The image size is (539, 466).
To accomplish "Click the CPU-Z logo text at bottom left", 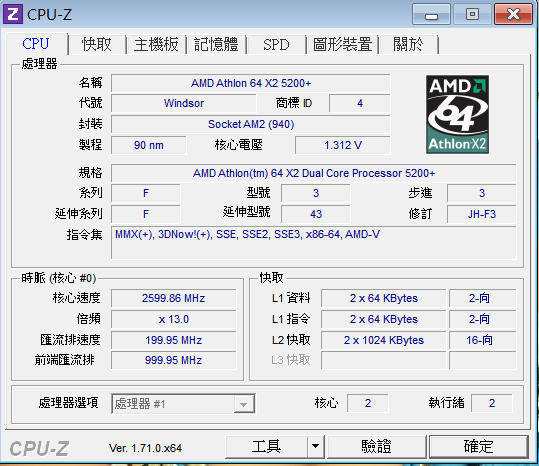I will tap(39, 448).
